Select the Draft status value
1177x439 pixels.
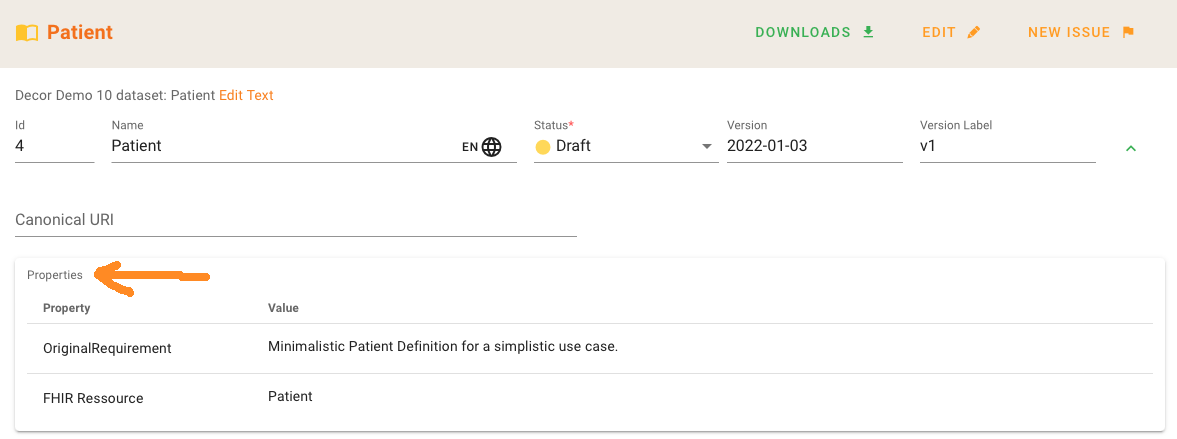[x=573, y=146]
